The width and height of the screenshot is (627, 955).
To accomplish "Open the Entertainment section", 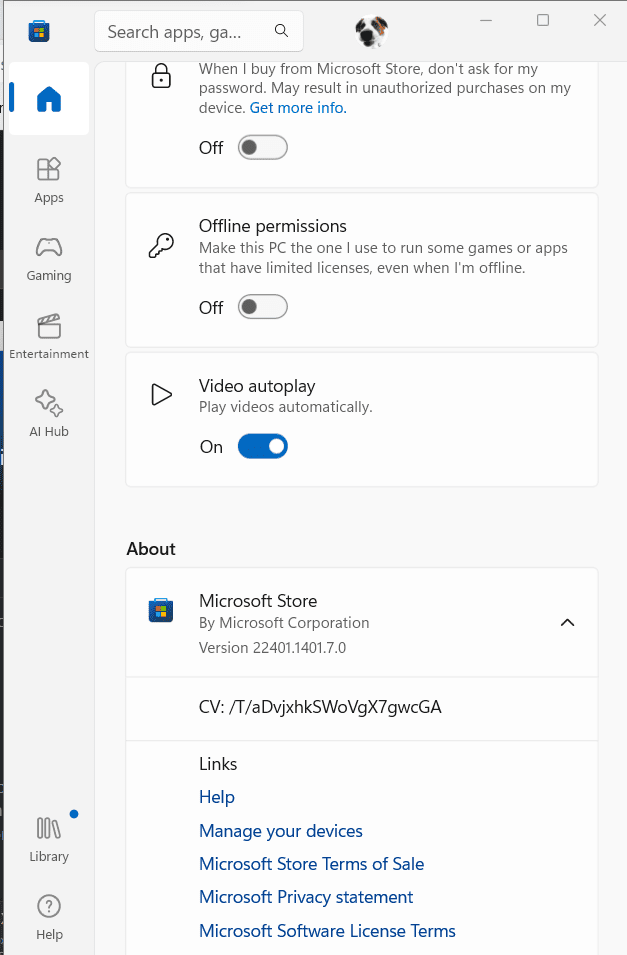I will (49, 337).
